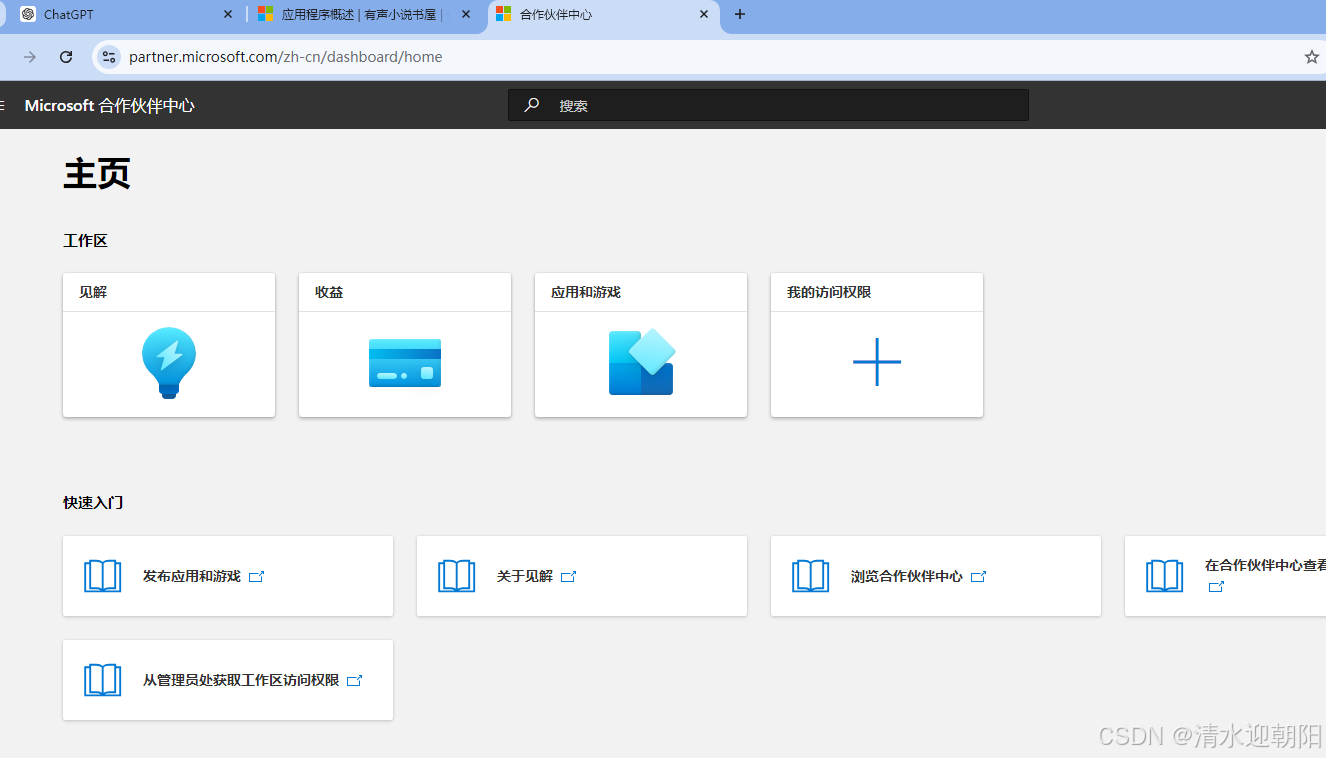Image resolution: width=1326 pixels, height=758 pixels.
Task: Open the 收益 credit card icon
Action: pyautogui.click(x=405, y=363)
